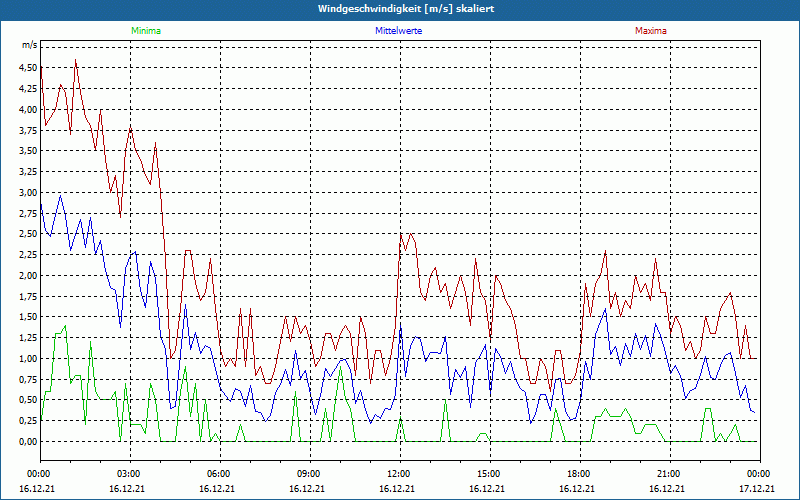Click the 21:00 time axis label
Screen dimensions: 800x500
[x=670, y=474]
